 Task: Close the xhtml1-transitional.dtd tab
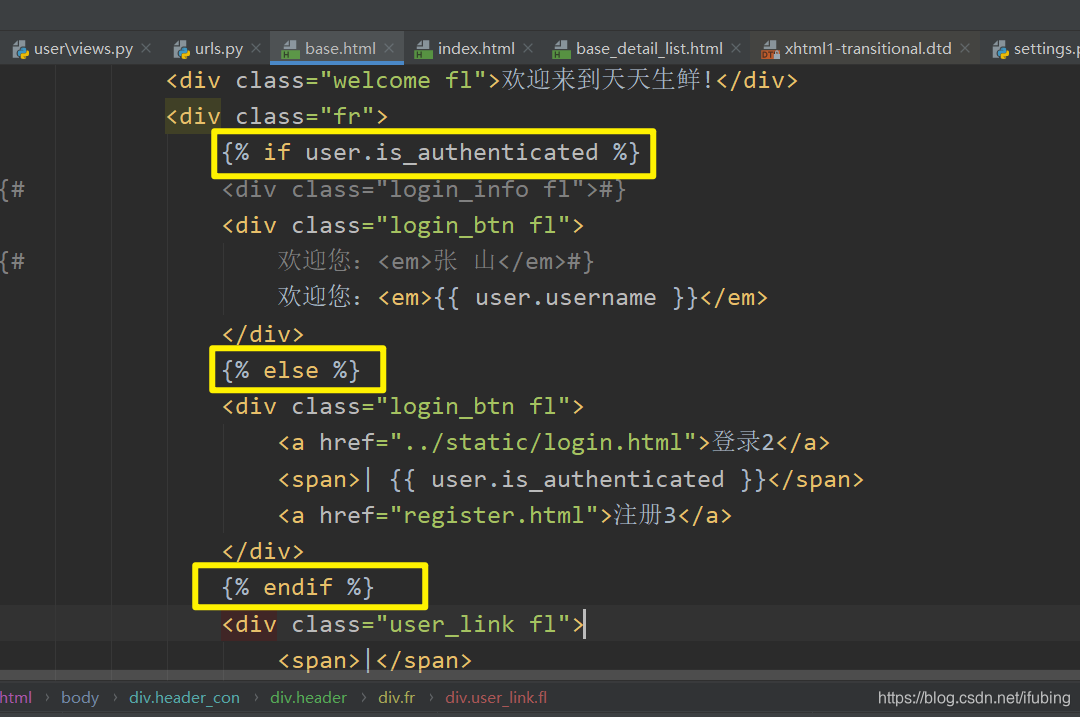[965, 48]
